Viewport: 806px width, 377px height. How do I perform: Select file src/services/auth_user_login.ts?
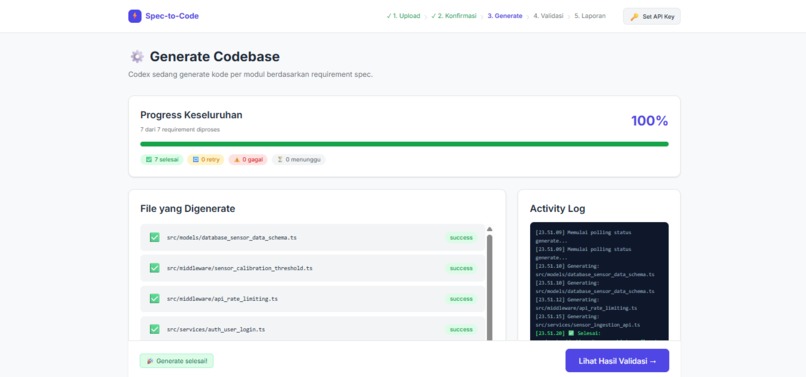313,329
